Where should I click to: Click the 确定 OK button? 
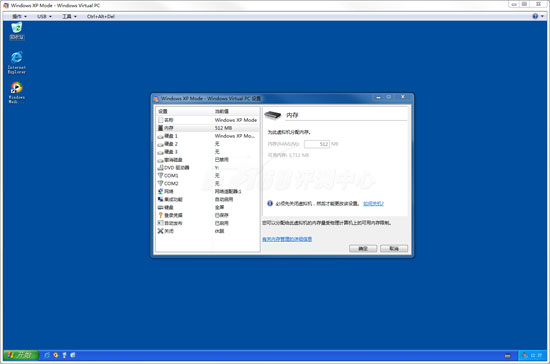click(363, 249)
